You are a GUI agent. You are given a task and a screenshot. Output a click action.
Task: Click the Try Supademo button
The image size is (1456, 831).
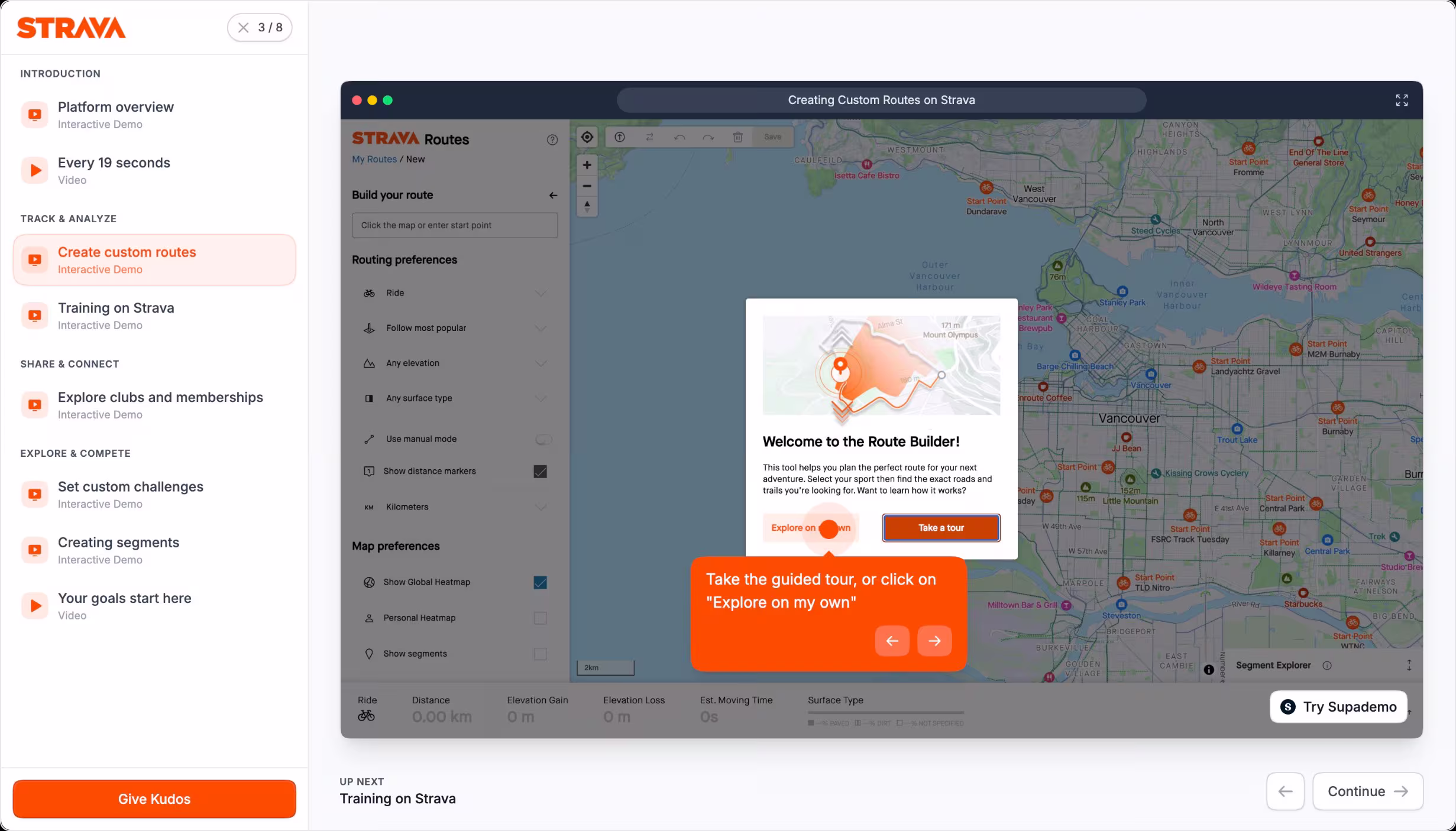point(1338,707)
